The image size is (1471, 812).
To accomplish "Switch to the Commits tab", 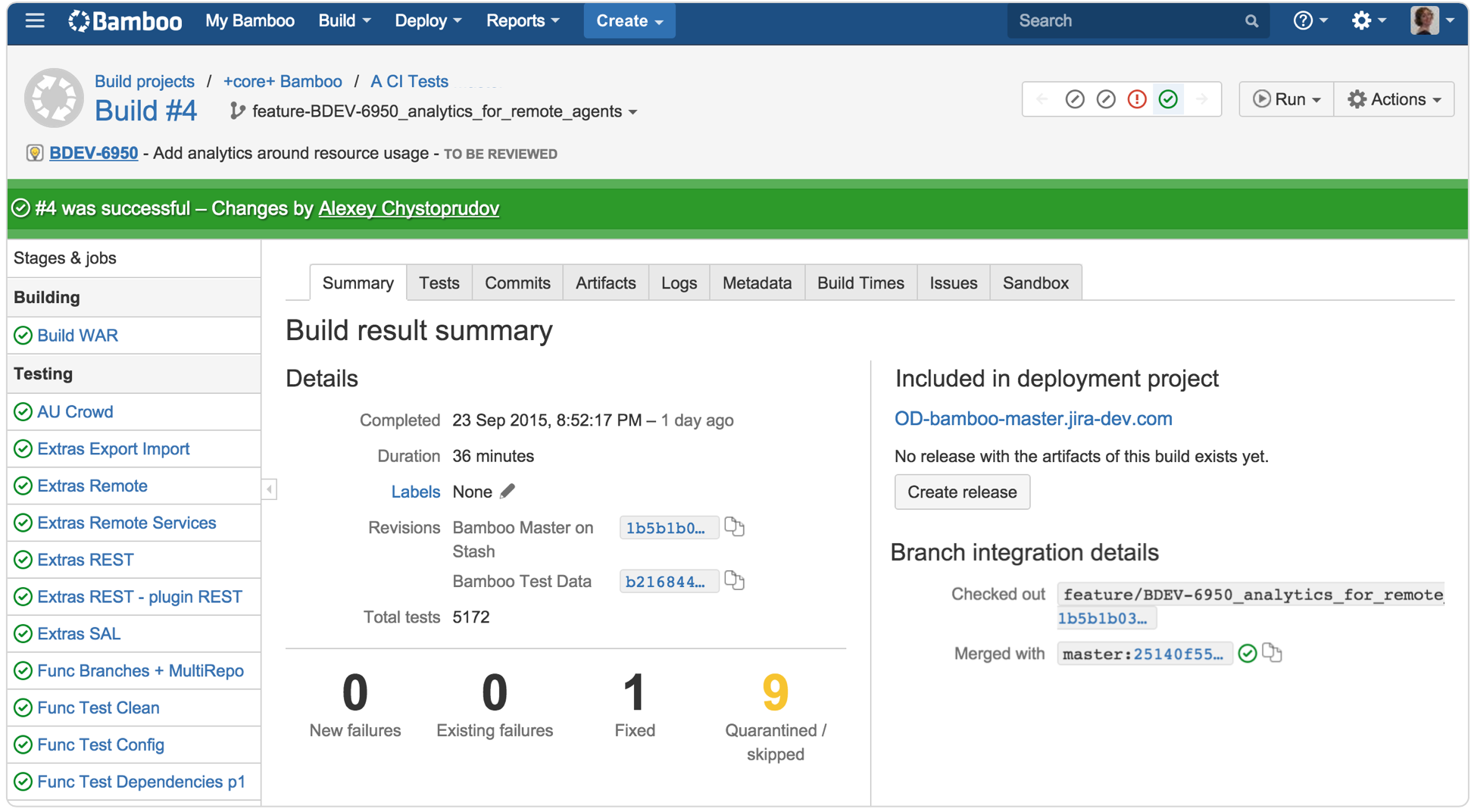I will (x=517, y=283).
